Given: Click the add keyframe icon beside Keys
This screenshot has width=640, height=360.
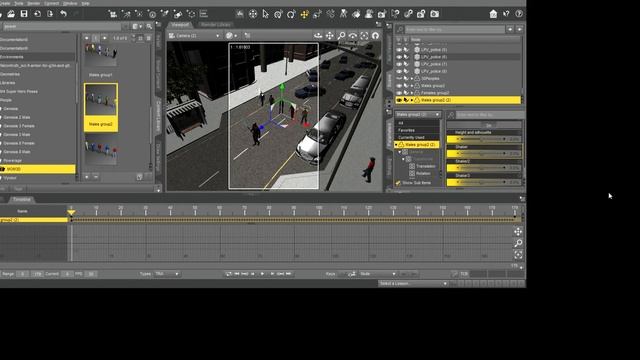Looking at the screenshot, I should click(x=352, y=274).
